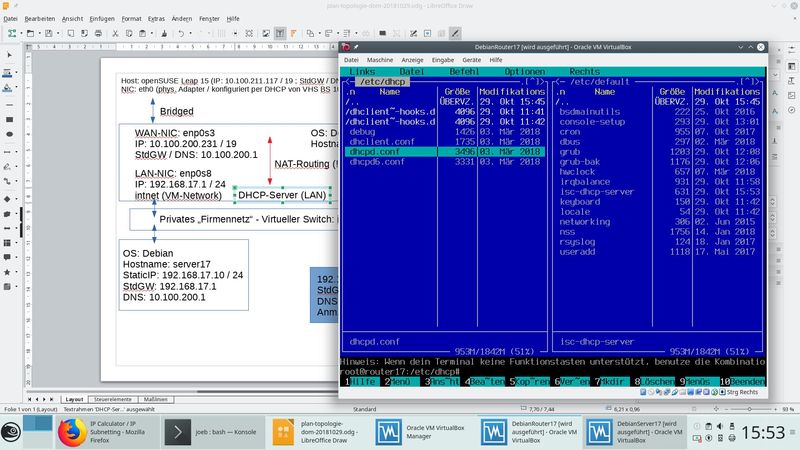This screenshot has width=800, height=450.
Task: Click the Shadow black rectangle icon
Action: (382, 33)
